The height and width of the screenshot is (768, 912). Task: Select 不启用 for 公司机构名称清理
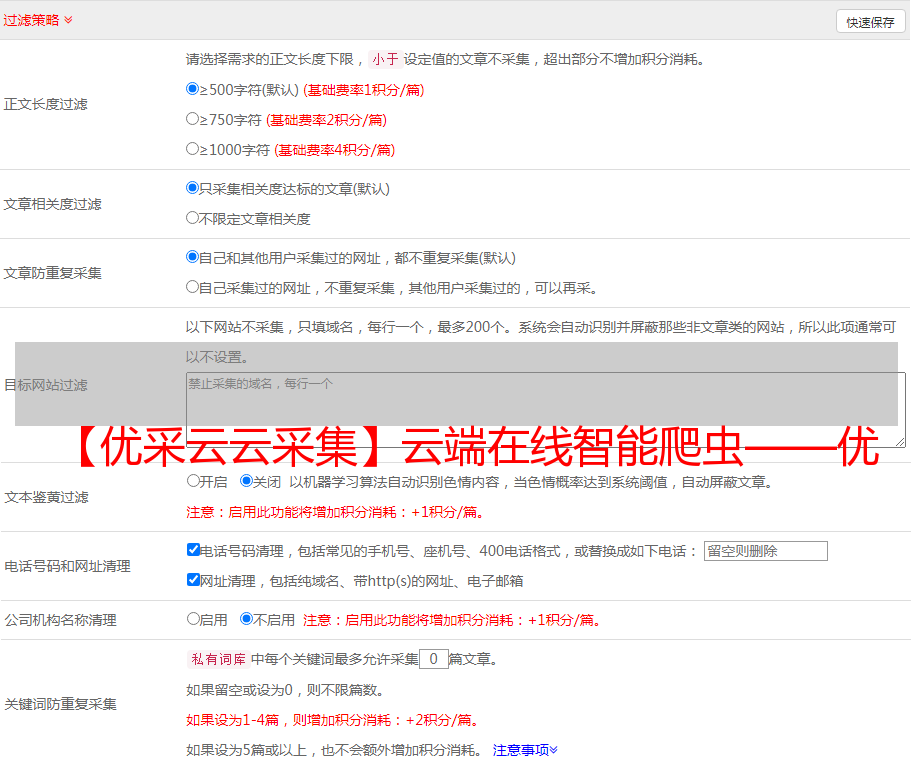click(x=246, y=619)
